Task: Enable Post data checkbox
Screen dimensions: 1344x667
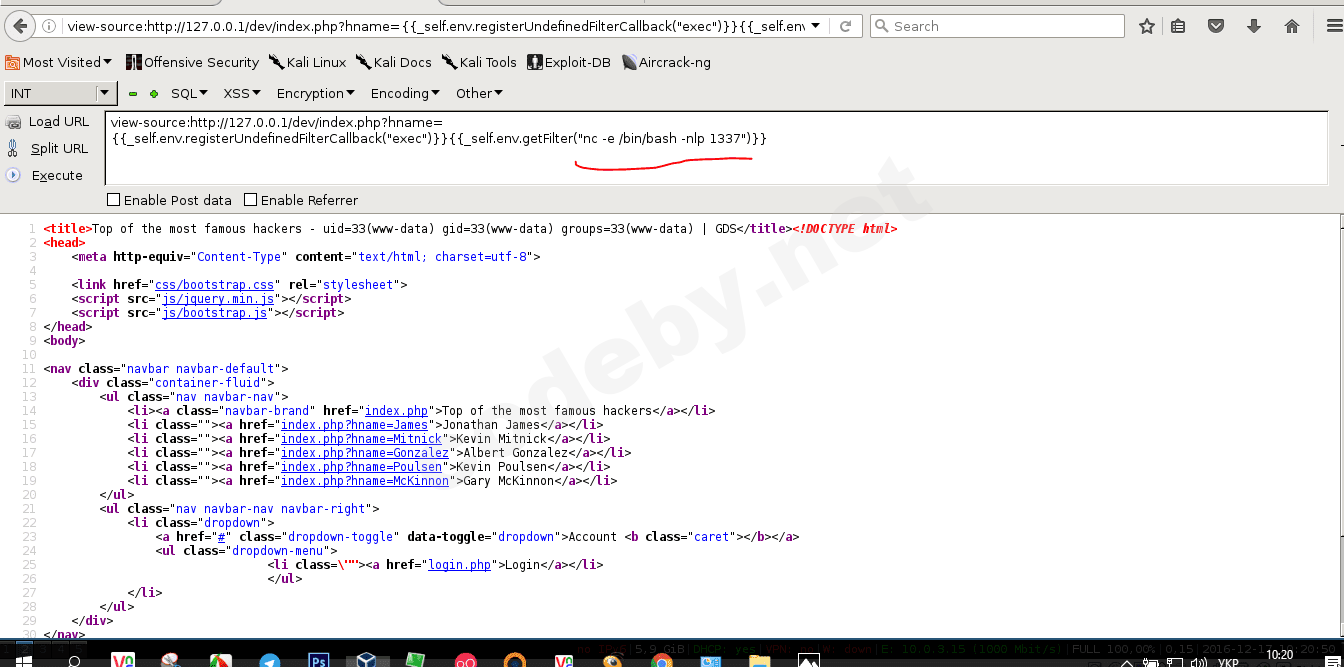Action: click(113, 200)
